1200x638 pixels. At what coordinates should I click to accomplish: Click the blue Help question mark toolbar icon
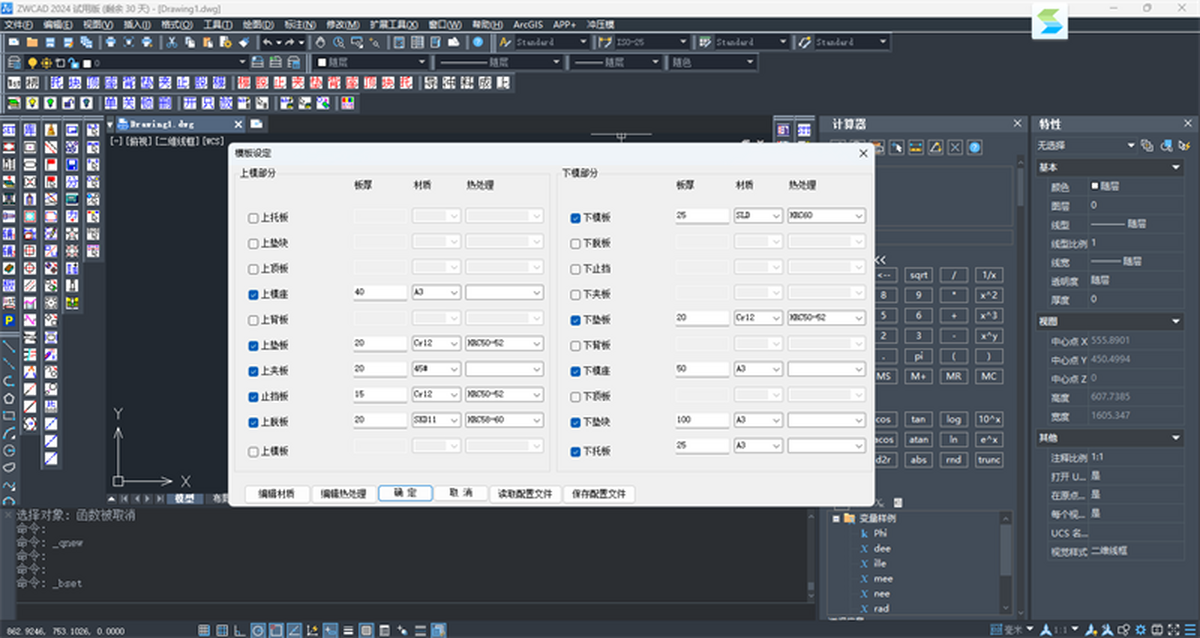pyautogui.click(x=477, y=42)
